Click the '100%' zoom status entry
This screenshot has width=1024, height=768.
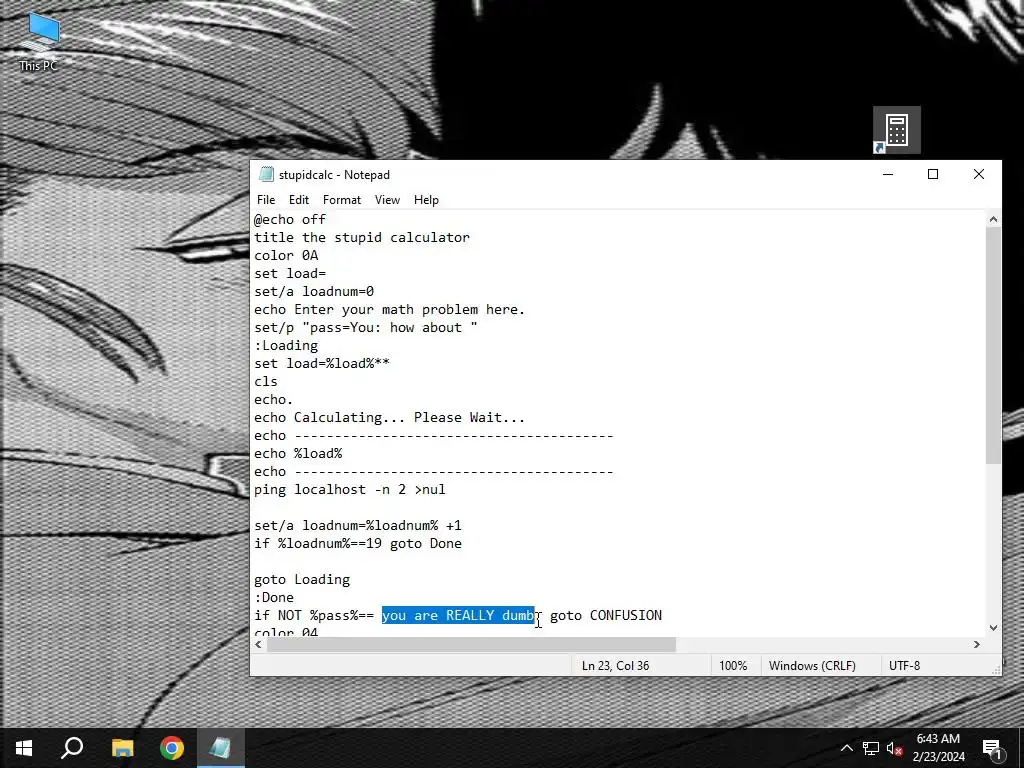pyautogui.click(x=733, y=665)
